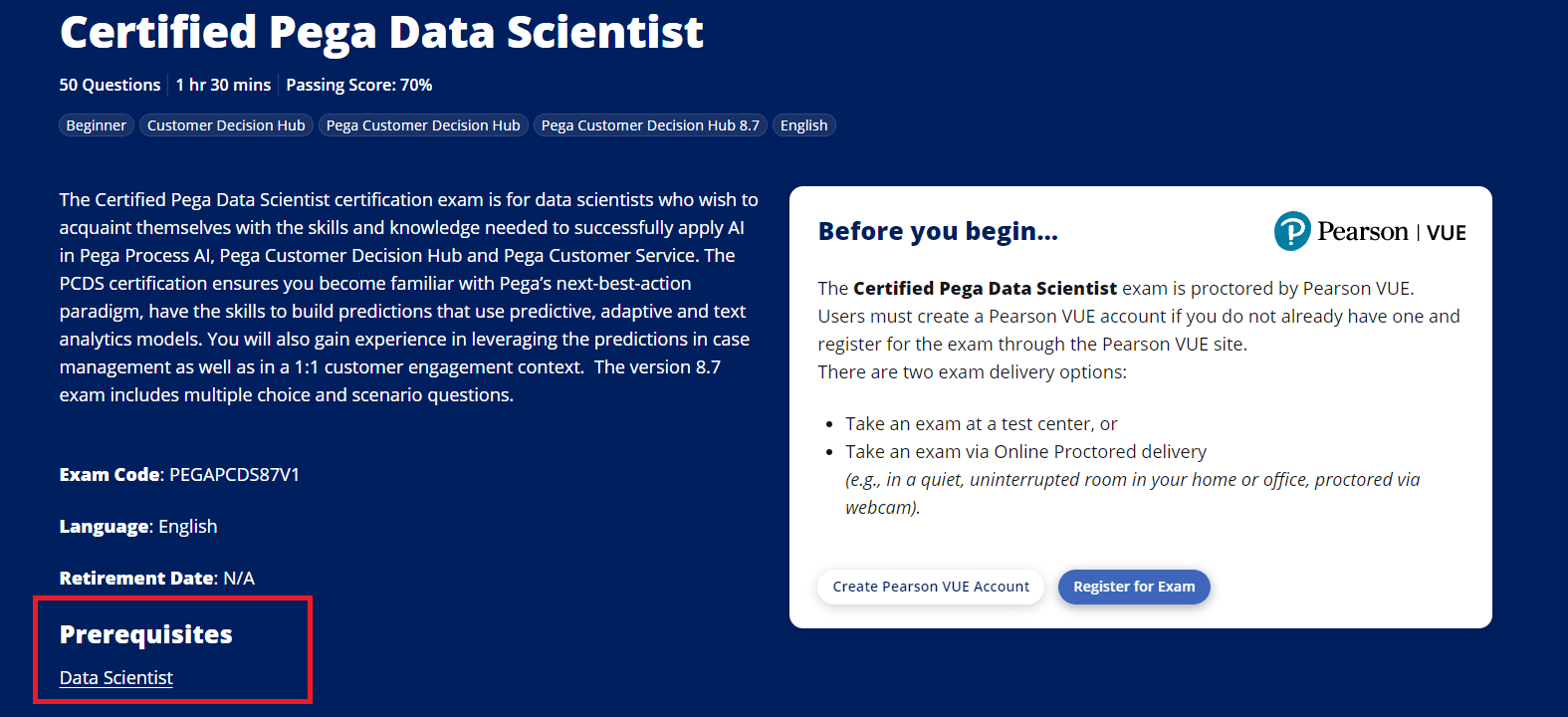This screenshot has width=1568, height=717.
Task: Open Create Pearson VUE Account
Action: point(931,587)
